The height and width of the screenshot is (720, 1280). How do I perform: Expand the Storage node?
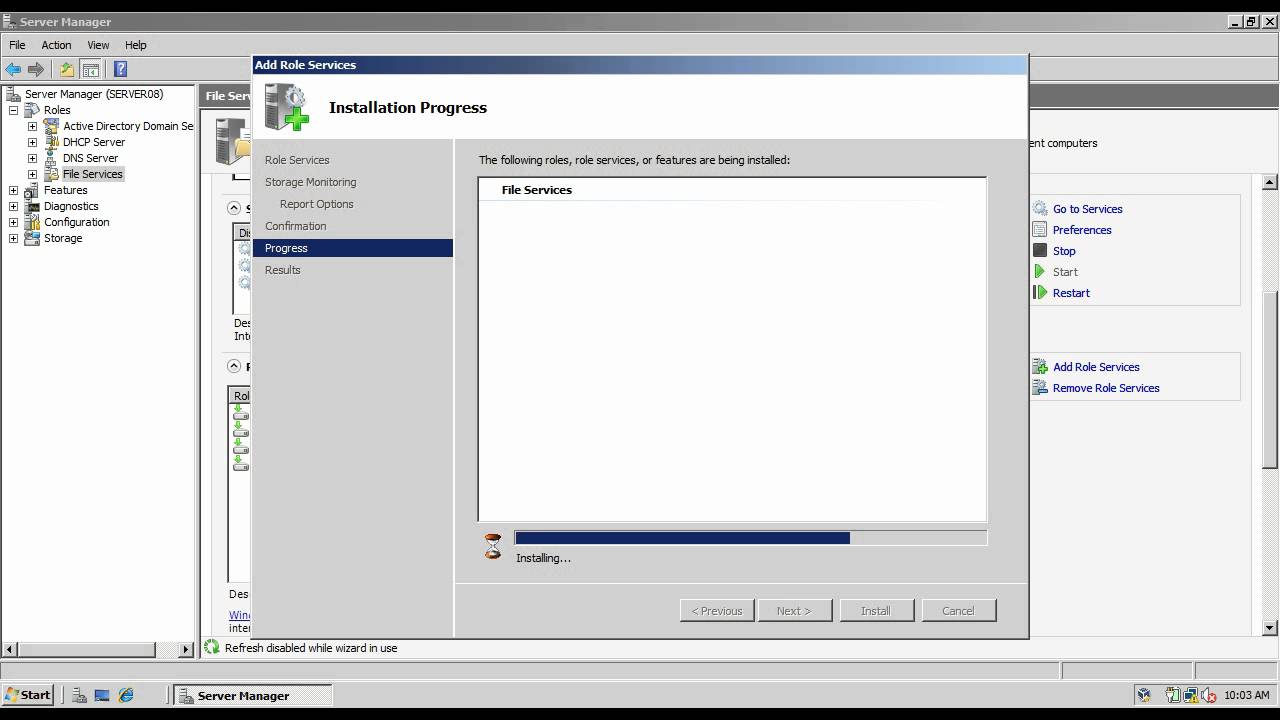pos(13,238)
